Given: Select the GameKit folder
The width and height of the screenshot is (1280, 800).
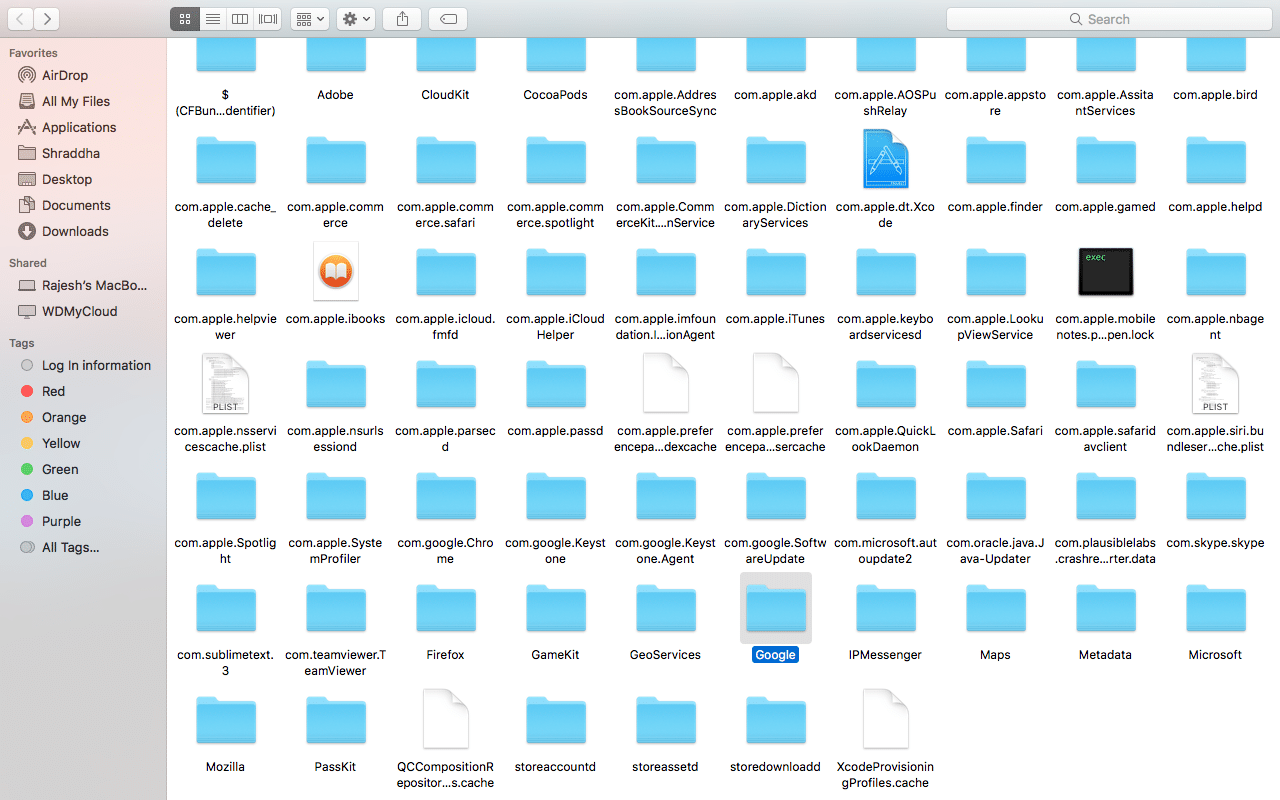Looking at the screenshot, I should click(555, 609).
